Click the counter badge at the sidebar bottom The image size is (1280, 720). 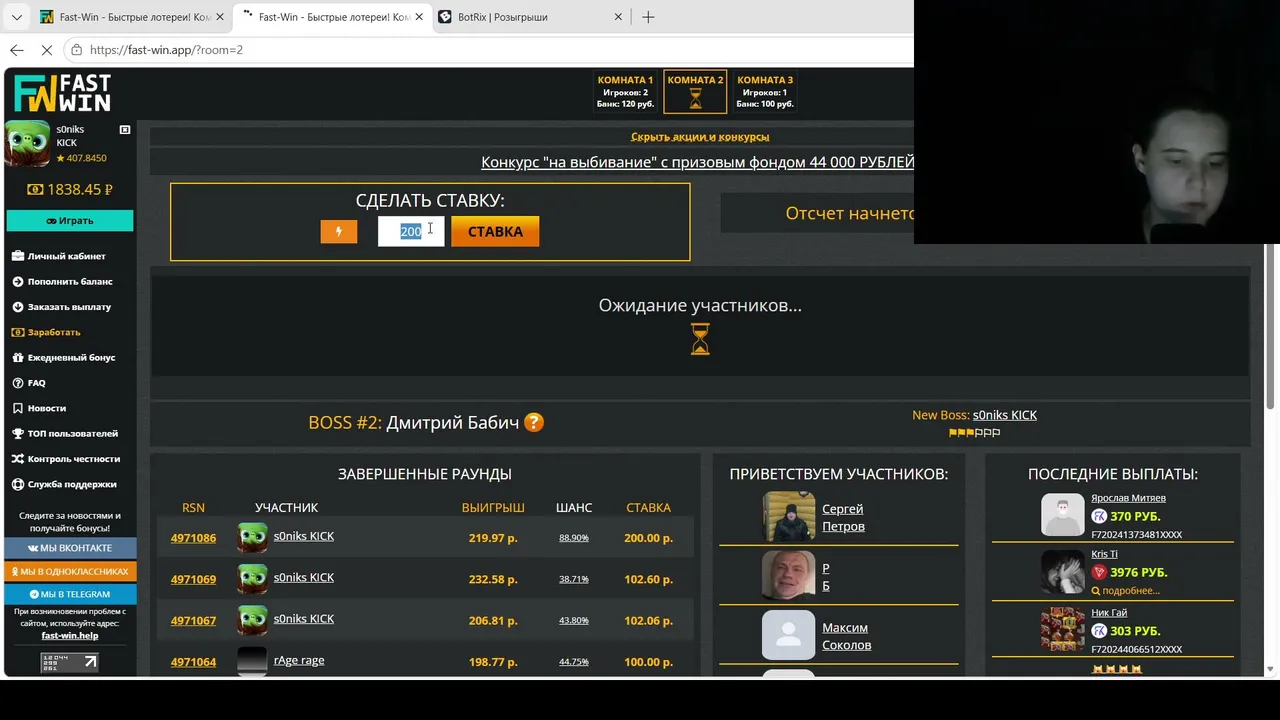(69, 662)
